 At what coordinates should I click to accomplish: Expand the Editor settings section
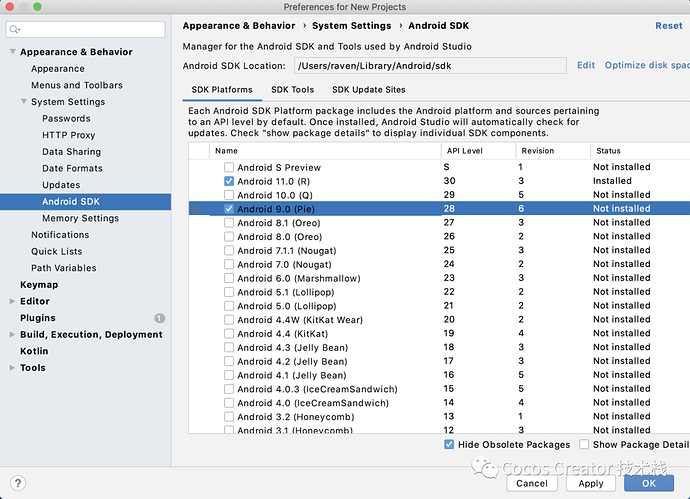tap(11, 301)
